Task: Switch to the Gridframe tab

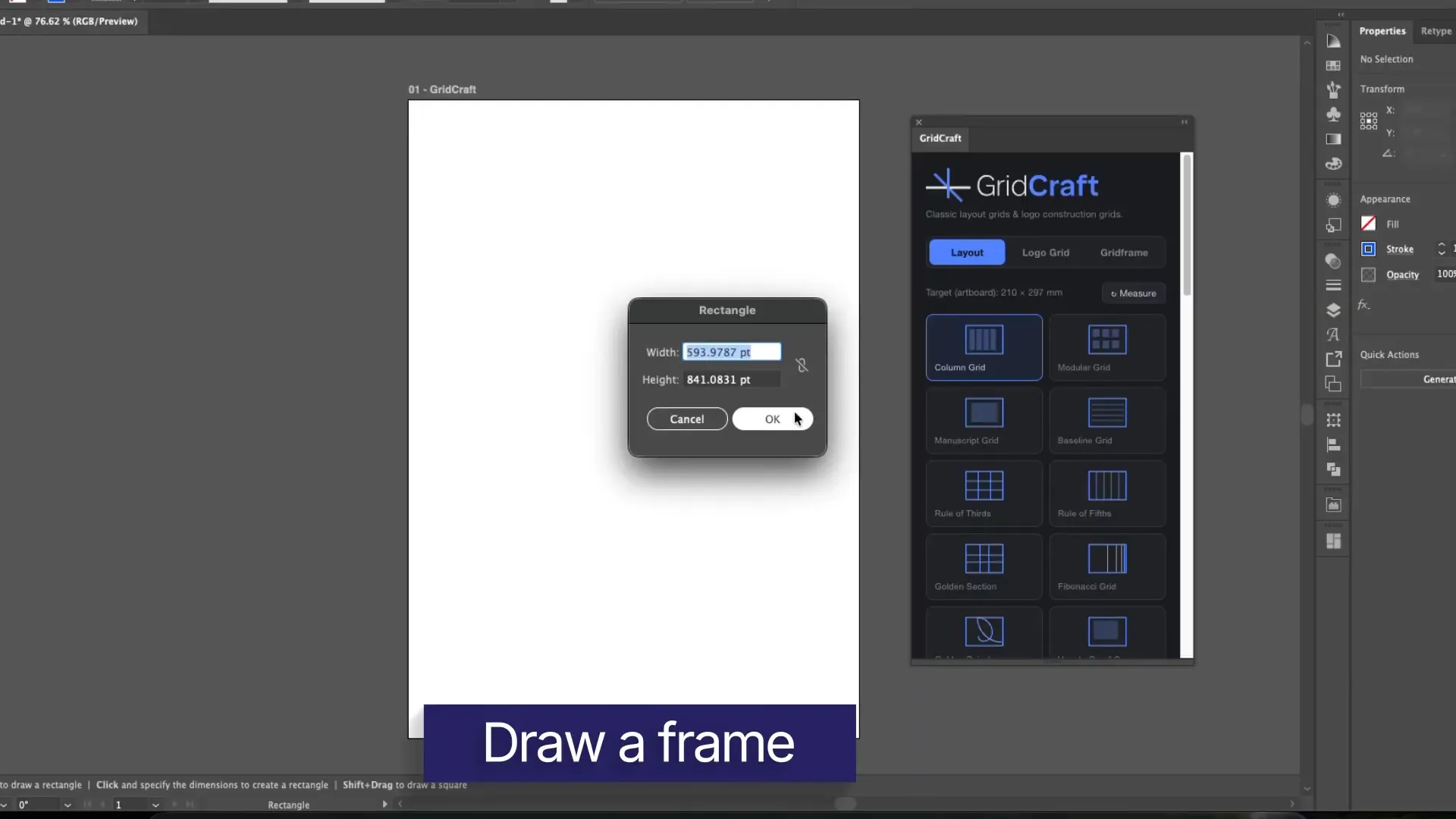Action: coord(1124,253)
